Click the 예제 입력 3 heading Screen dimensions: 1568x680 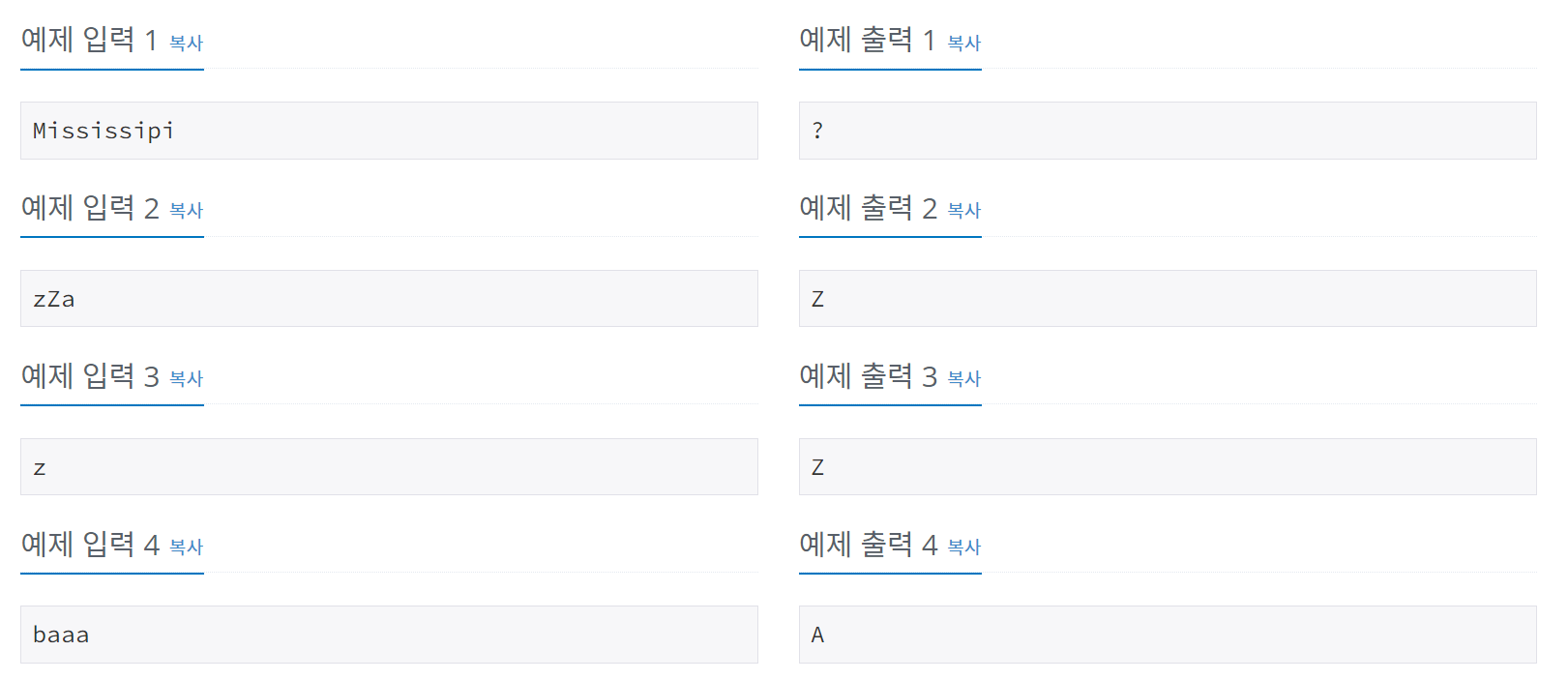pos(87,376)
